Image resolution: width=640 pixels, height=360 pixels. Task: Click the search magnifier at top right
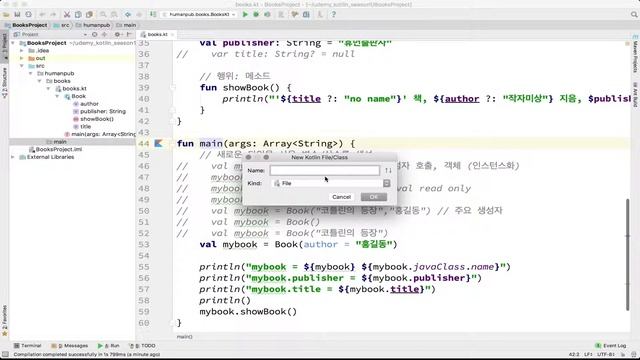click(634, 14)
